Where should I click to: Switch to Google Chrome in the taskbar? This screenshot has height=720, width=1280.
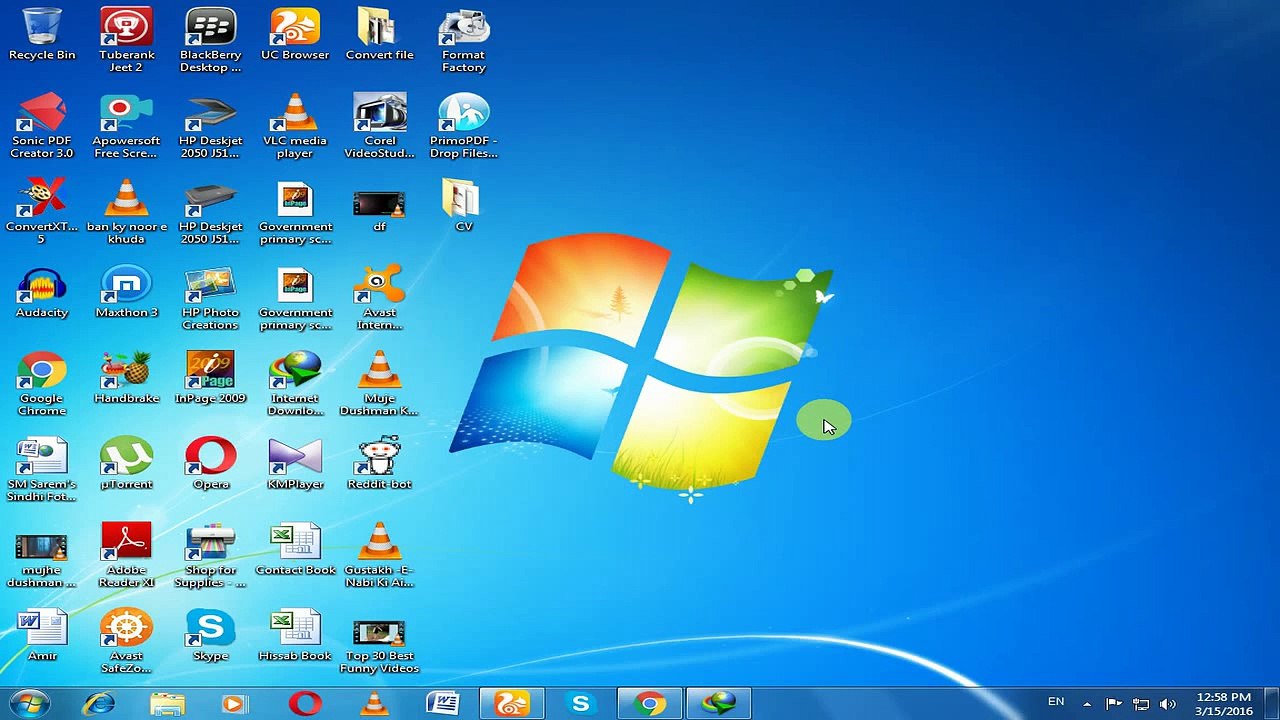649,704
